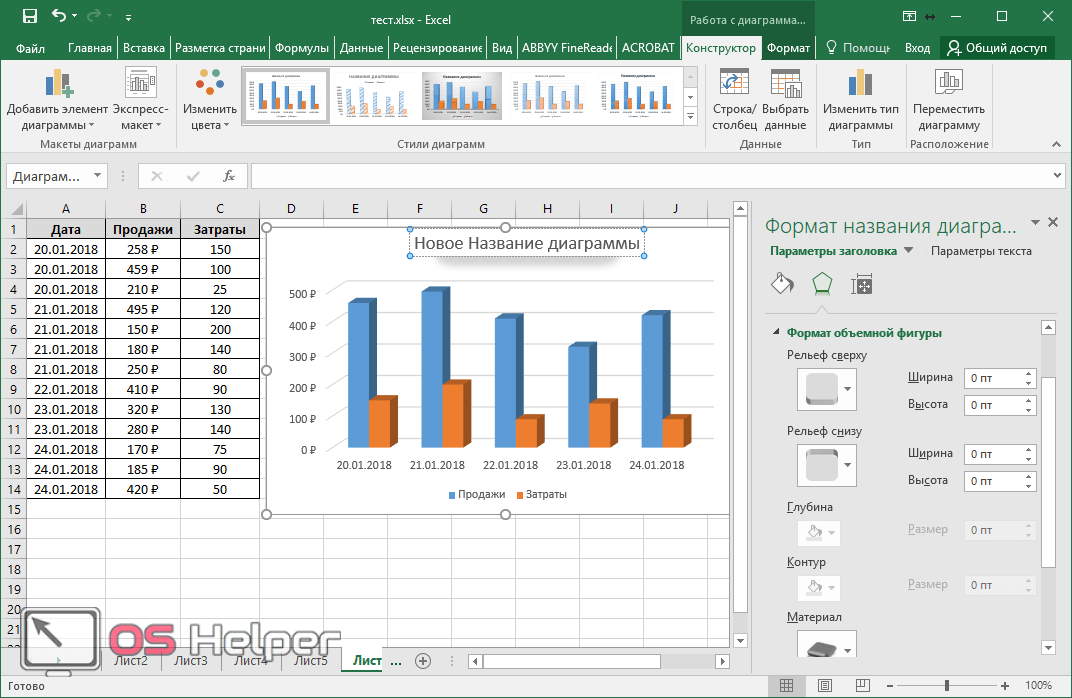The width and height of the screenshot is (1072, 698).
Task: Click Параметры текста link in pane
Action: point(981,251)
